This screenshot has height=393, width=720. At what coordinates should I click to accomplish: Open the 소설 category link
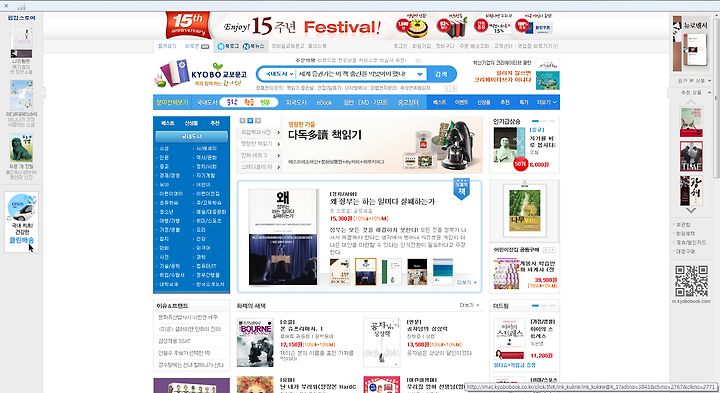click(164, 148)
